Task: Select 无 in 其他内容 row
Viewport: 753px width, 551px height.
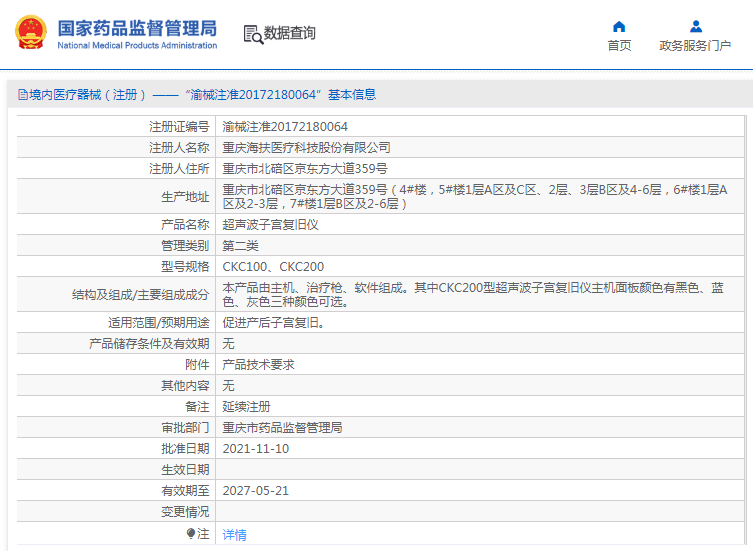Action: (228, 386)
